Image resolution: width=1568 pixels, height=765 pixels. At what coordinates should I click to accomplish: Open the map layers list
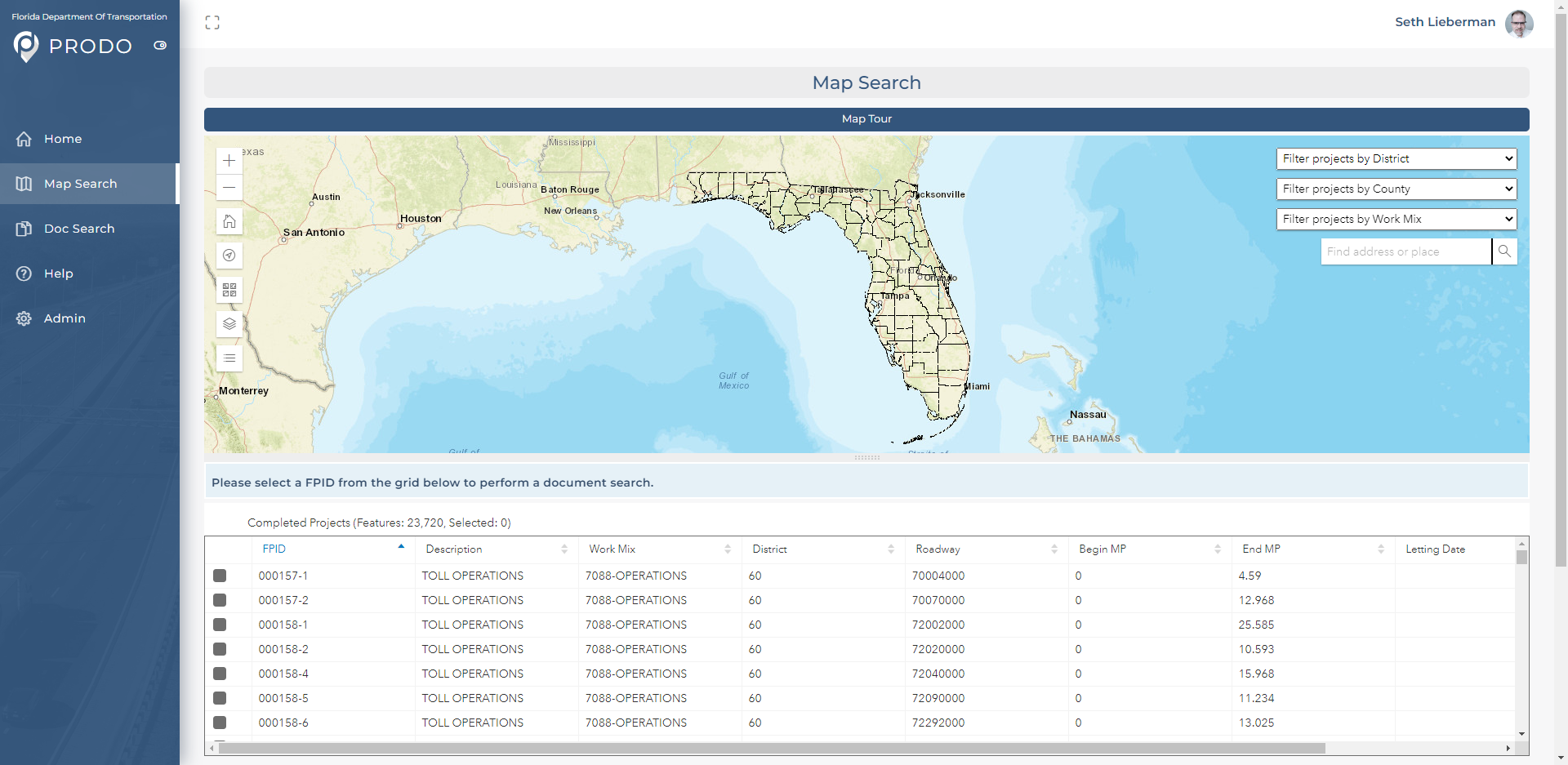229,324
